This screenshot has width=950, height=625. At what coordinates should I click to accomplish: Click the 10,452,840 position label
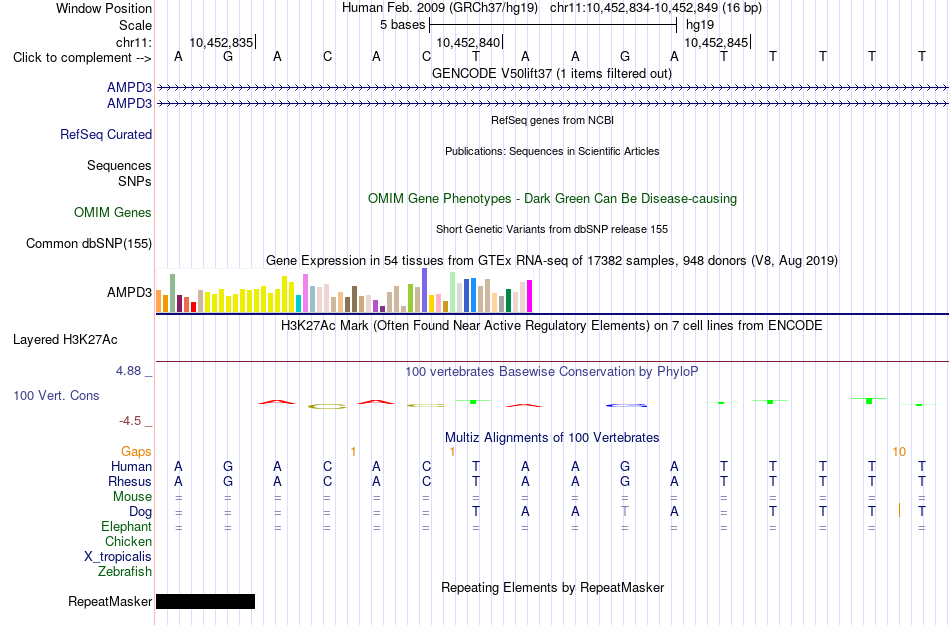click(468, 43)
